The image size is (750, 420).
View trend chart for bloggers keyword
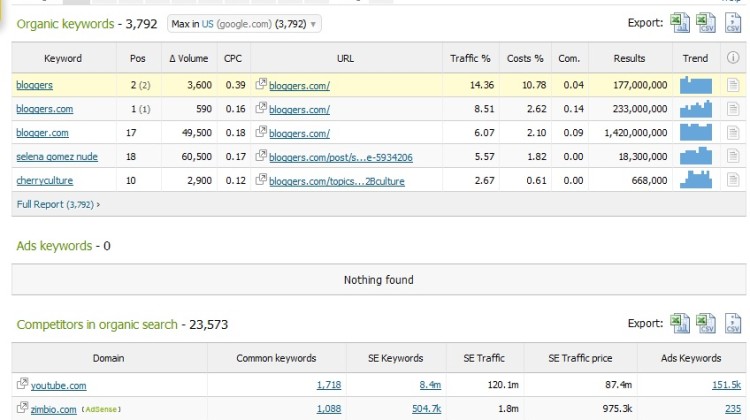[695, 85]
